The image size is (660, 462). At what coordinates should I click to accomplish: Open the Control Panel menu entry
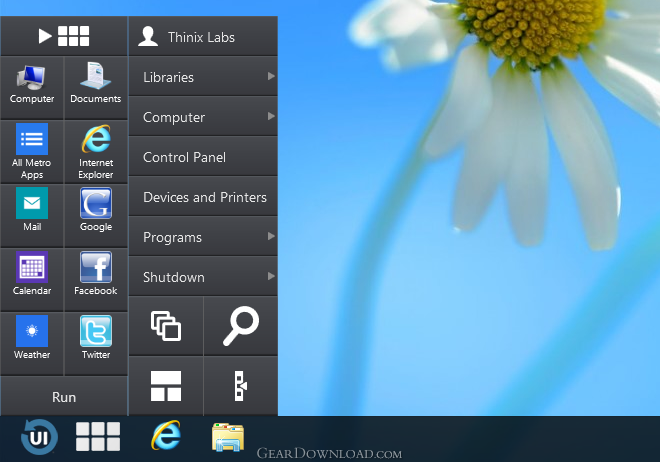pos(203,157)
